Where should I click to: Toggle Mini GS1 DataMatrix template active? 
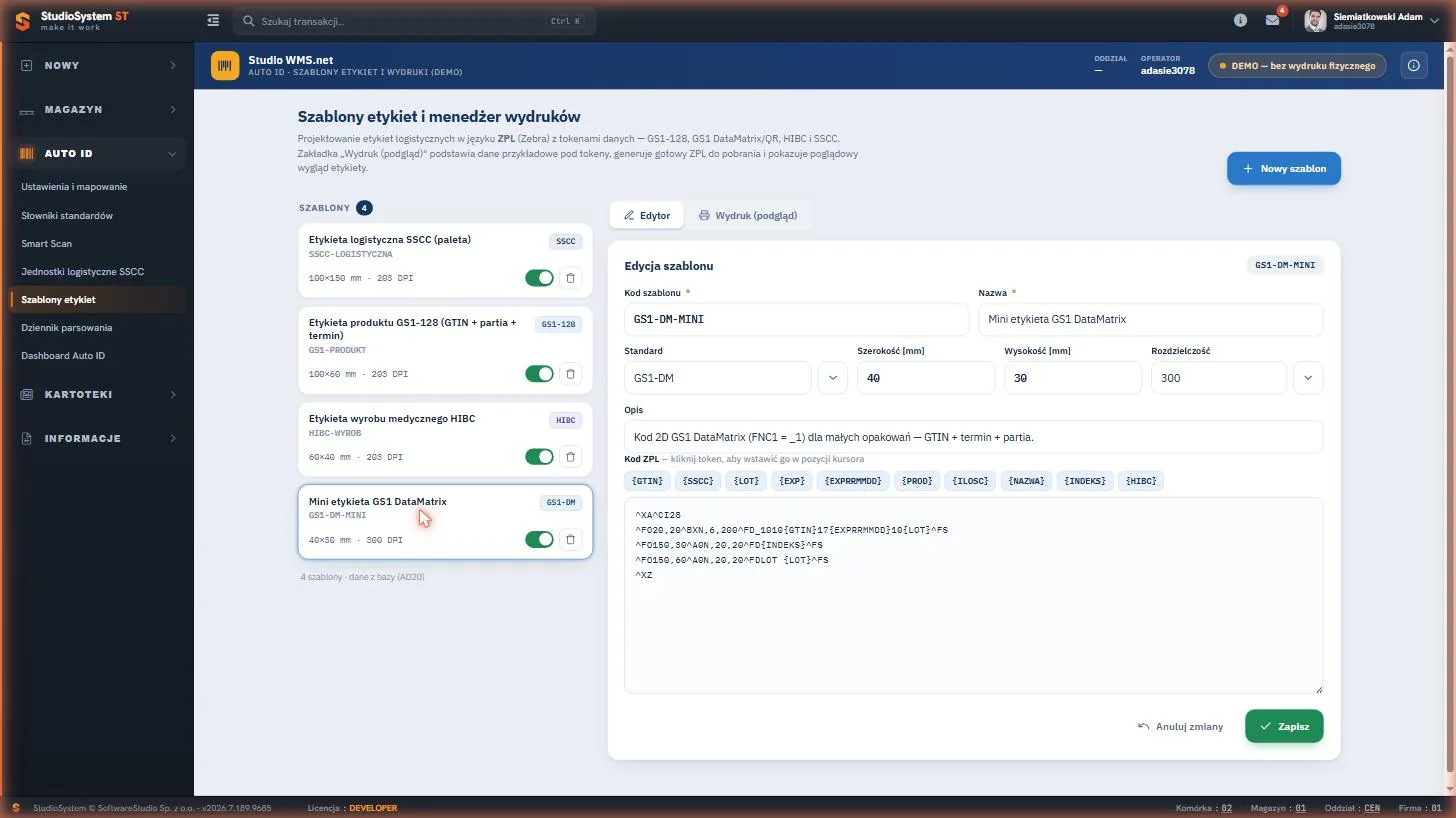tap(539, 540)
